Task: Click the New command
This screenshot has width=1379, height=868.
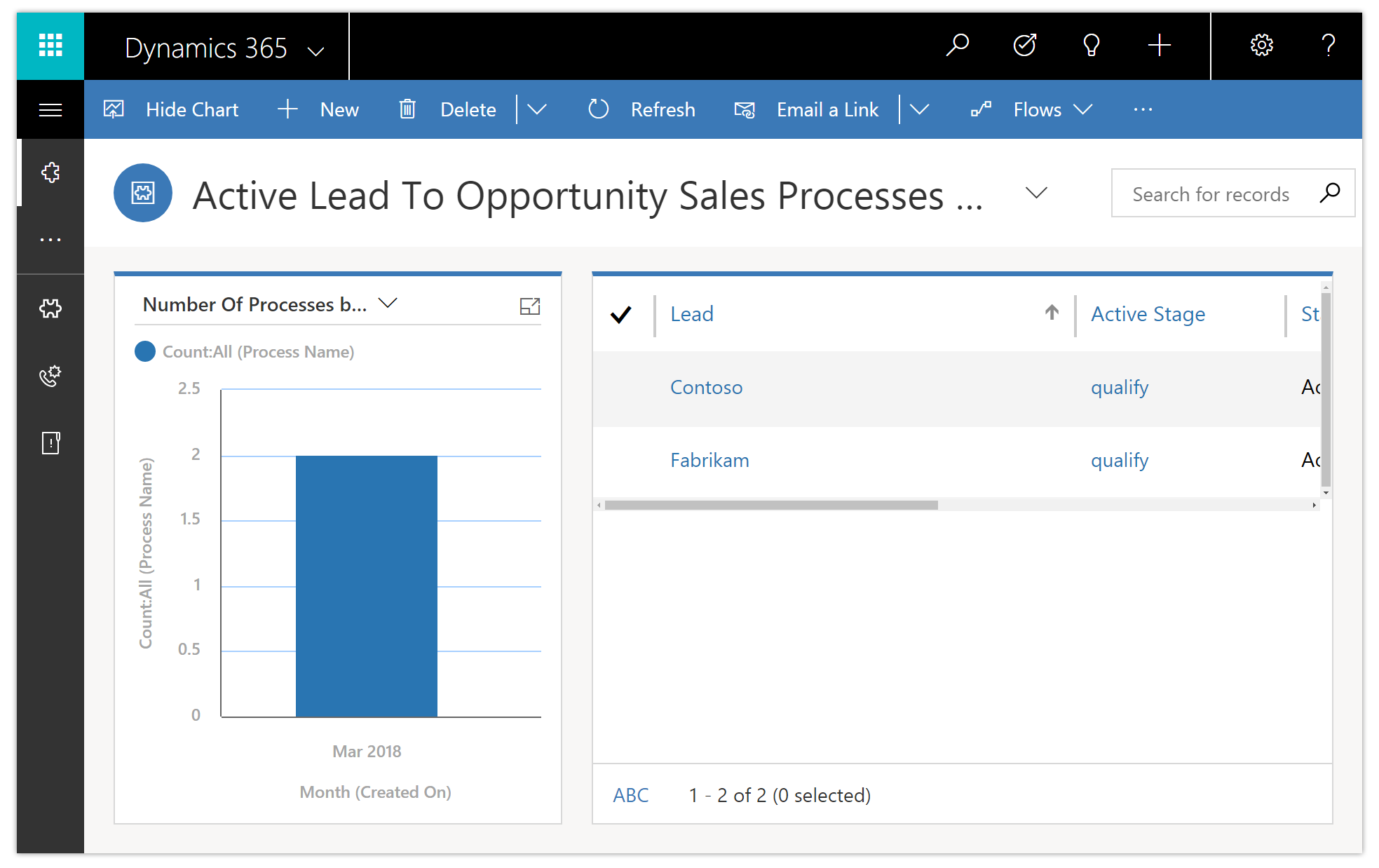Action: click(x=318, y=109)
